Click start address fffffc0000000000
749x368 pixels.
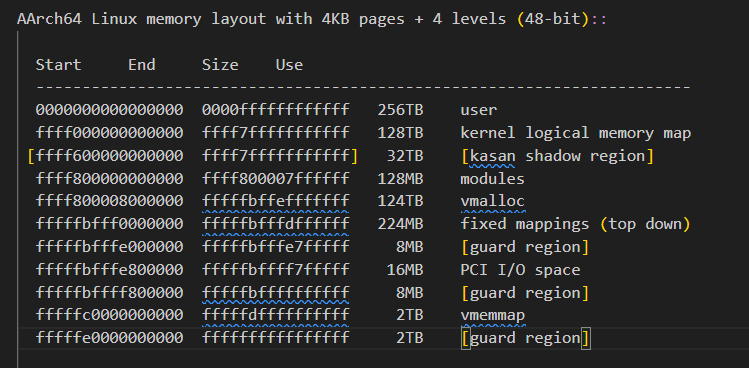[x=109, y=315]
